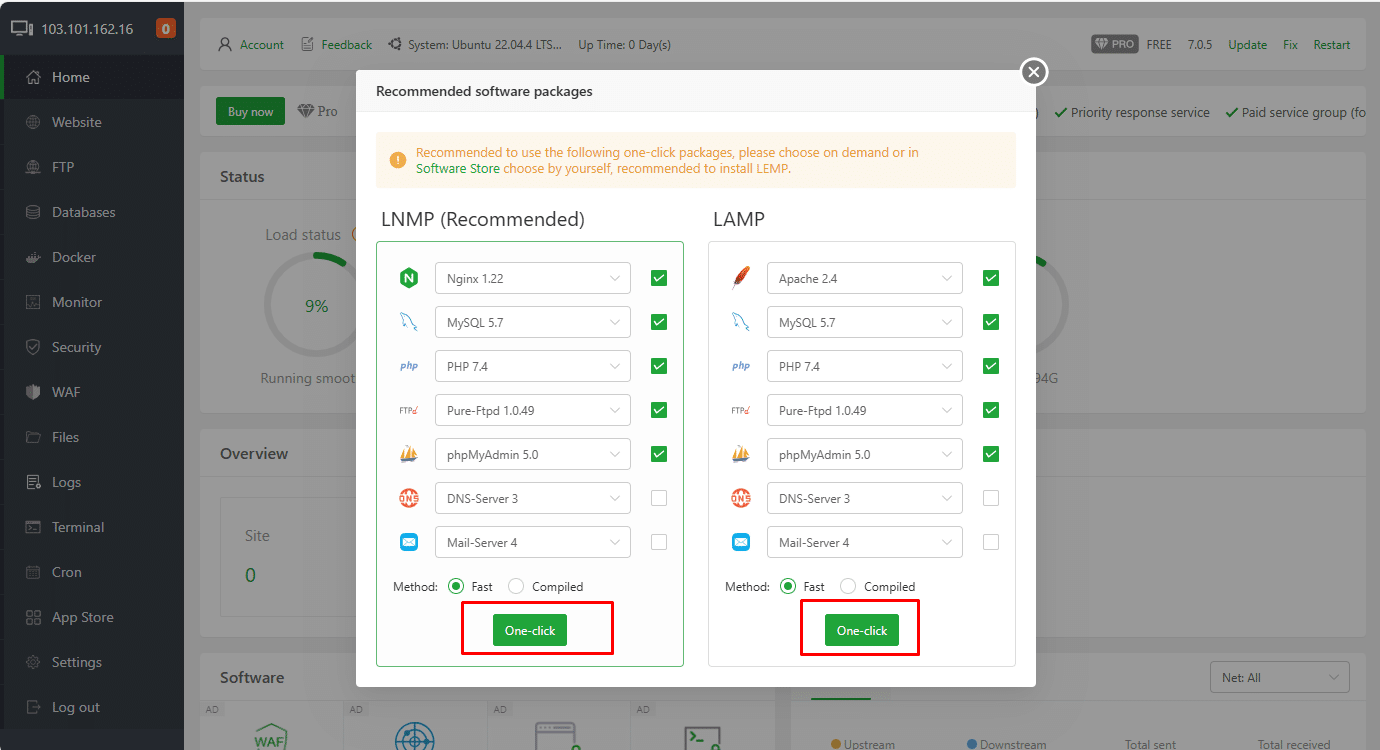The height and width of the screenshot is (750, 1380).
Task: Click the Ubuntu system icon in top bar
Action: 395,44
